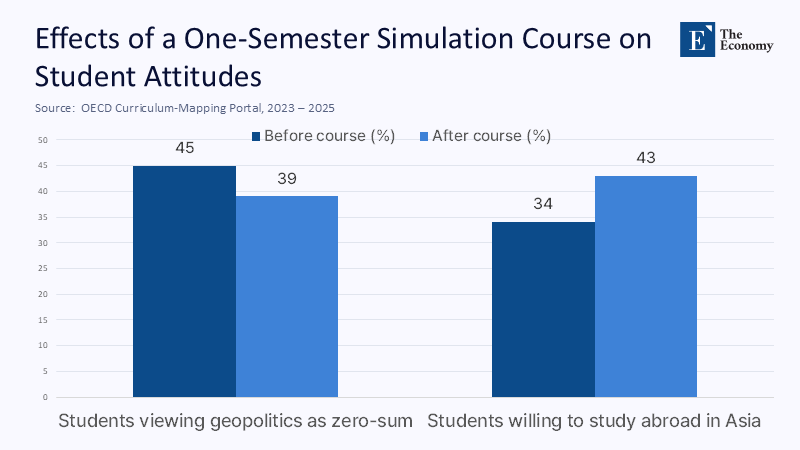Click the data label 34
Image resolution: width=800 pixels, height=450 pixels.
point(543,204)
